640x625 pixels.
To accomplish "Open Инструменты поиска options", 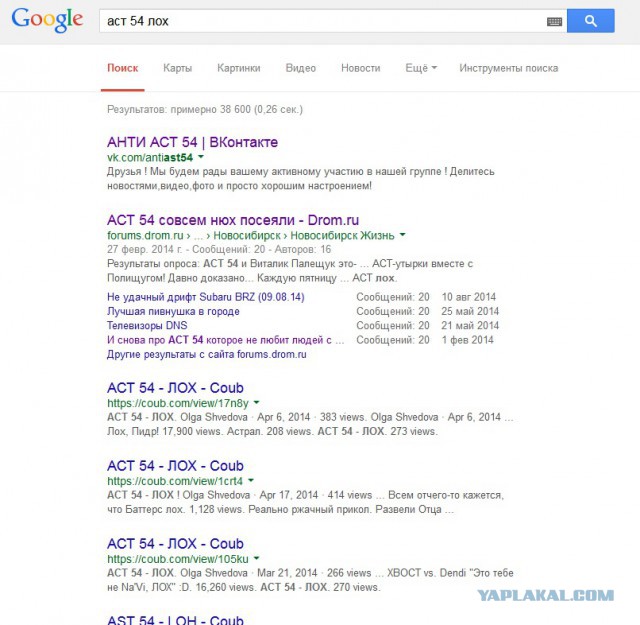I will pos(509,68).
